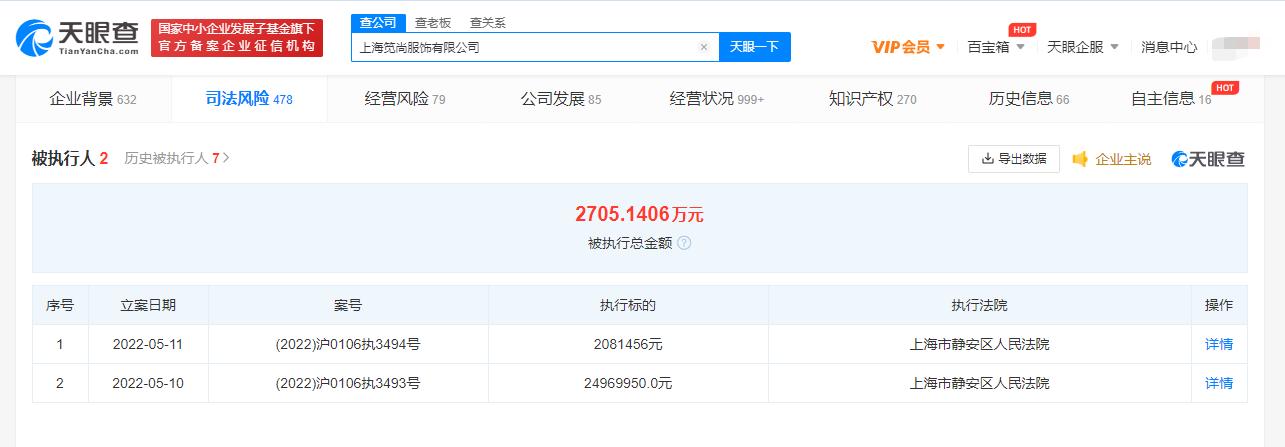Screen dimensions: 1285x447
Task: Select case number (2022)沪0106执3493号
Action: [348, 383]
